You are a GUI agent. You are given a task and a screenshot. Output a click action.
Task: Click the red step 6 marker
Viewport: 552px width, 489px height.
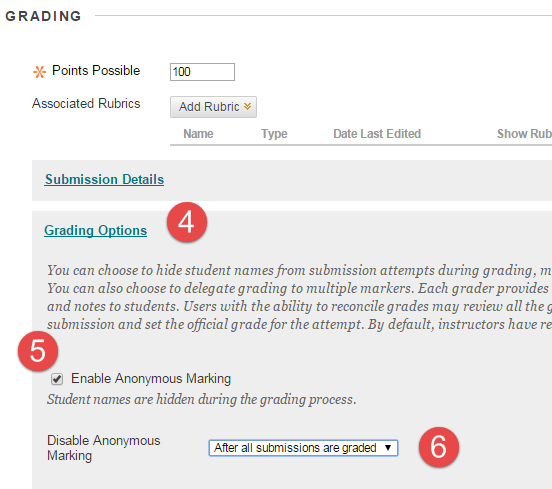coord(439,447)
